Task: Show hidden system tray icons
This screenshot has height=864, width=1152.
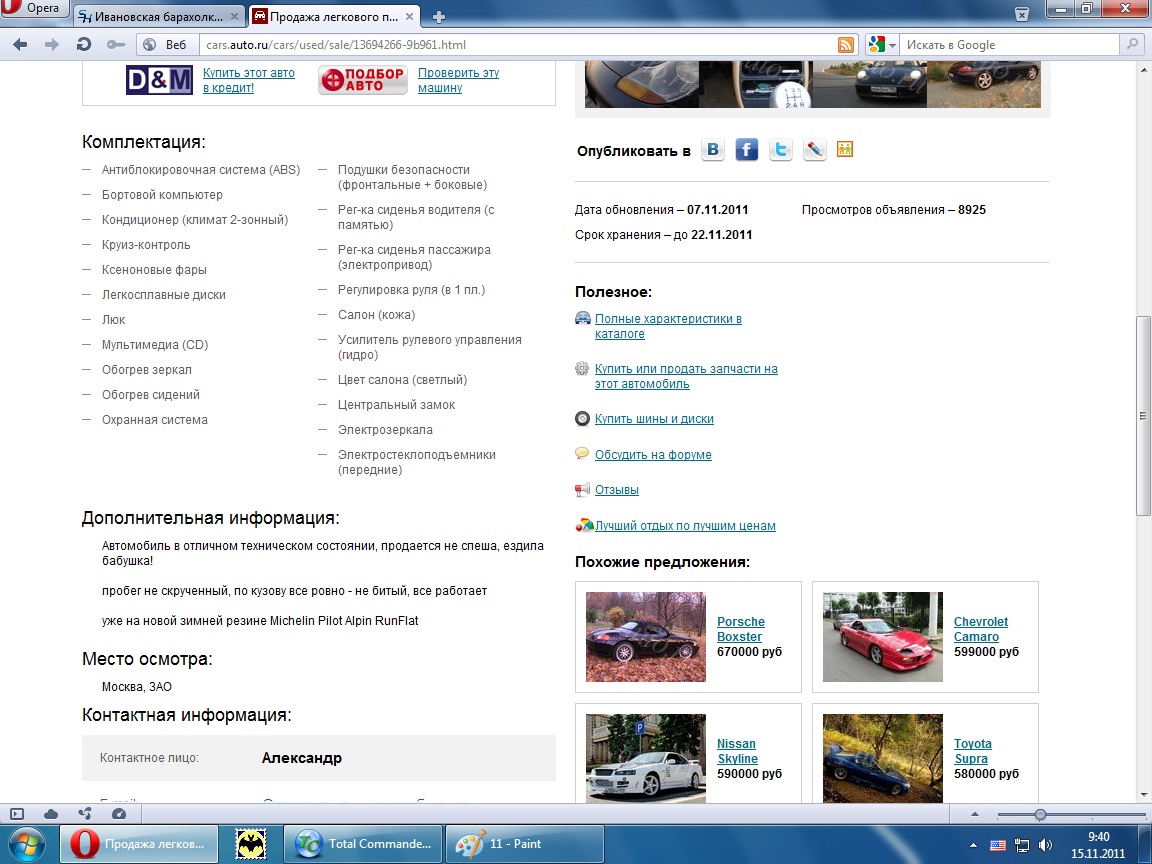Action: [975, 844]
